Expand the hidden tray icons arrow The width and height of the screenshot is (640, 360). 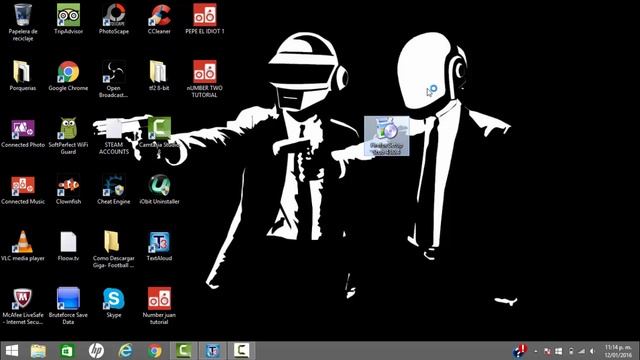click(536, 351)
